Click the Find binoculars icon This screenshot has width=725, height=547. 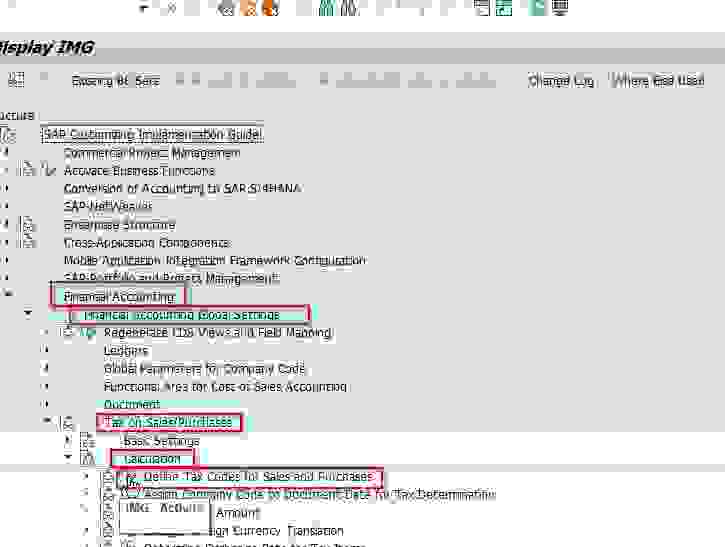tap(326, 8)
